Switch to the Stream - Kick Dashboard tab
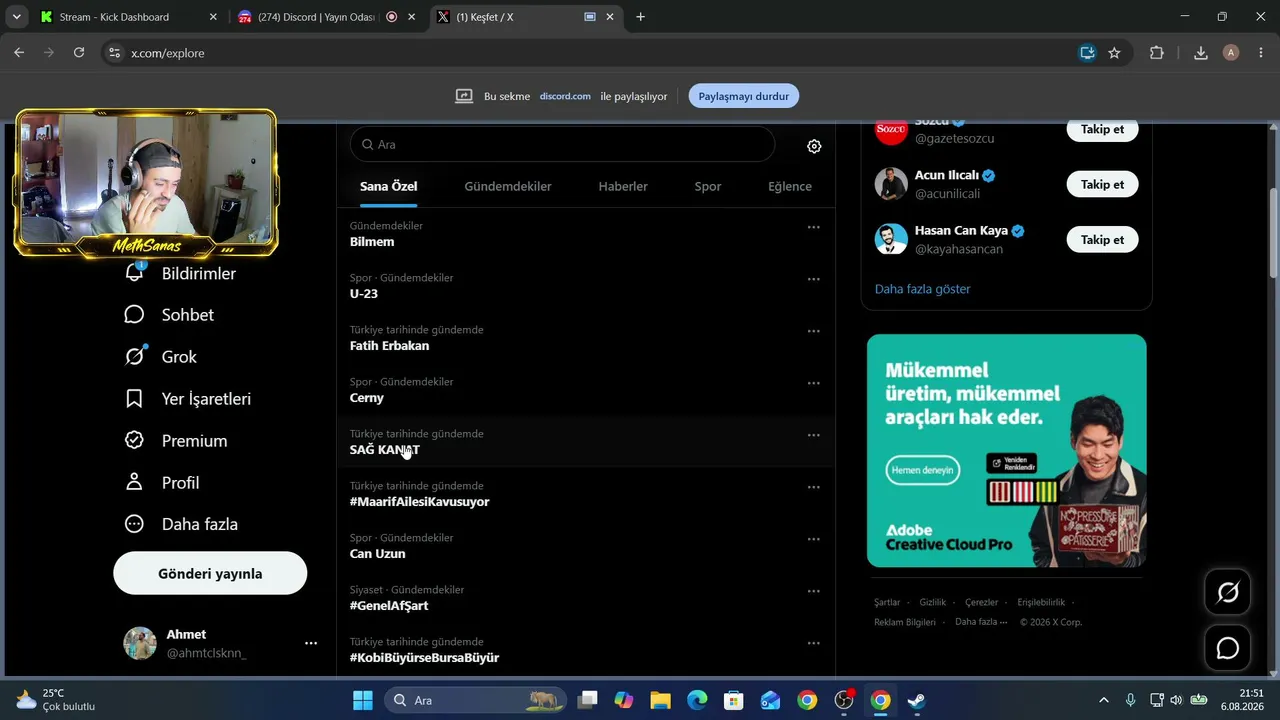 point(128,17)
